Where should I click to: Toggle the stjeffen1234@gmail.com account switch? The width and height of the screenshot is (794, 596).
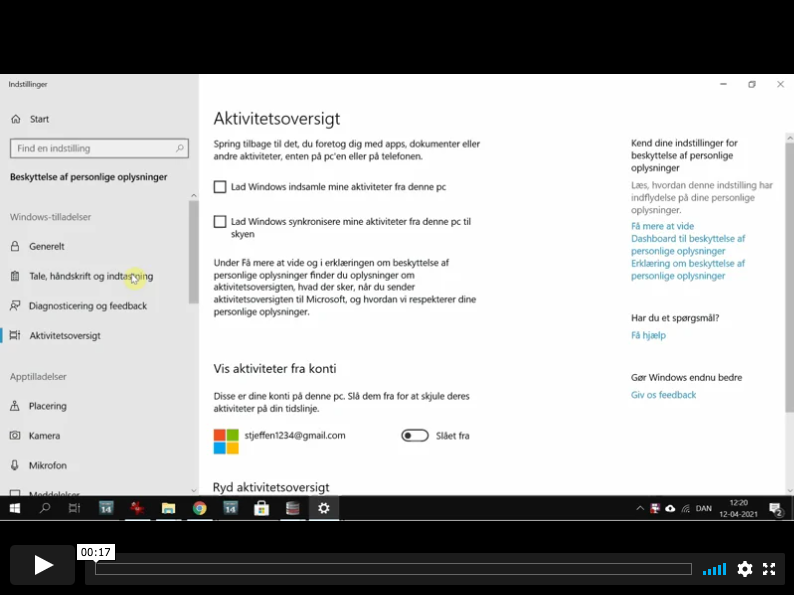click(x=415, y=436)
